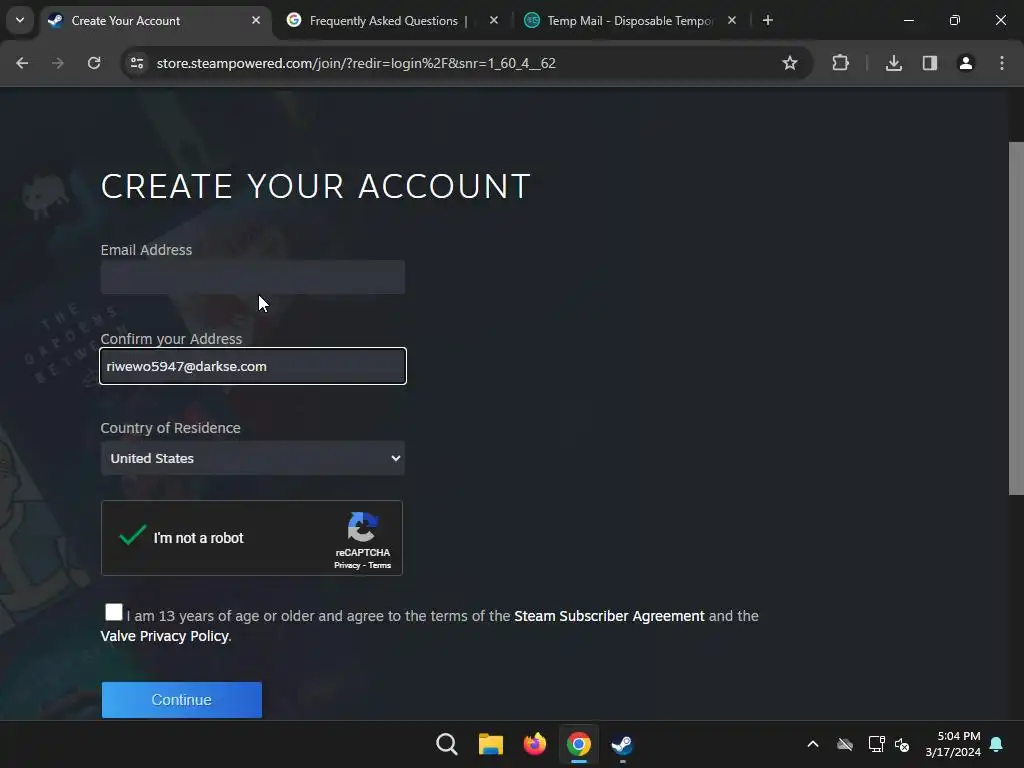Open the clock showing 5:04 PM
Image resolution: width=1024 pixels, height=768 pixels.
(x=953, y=744)
